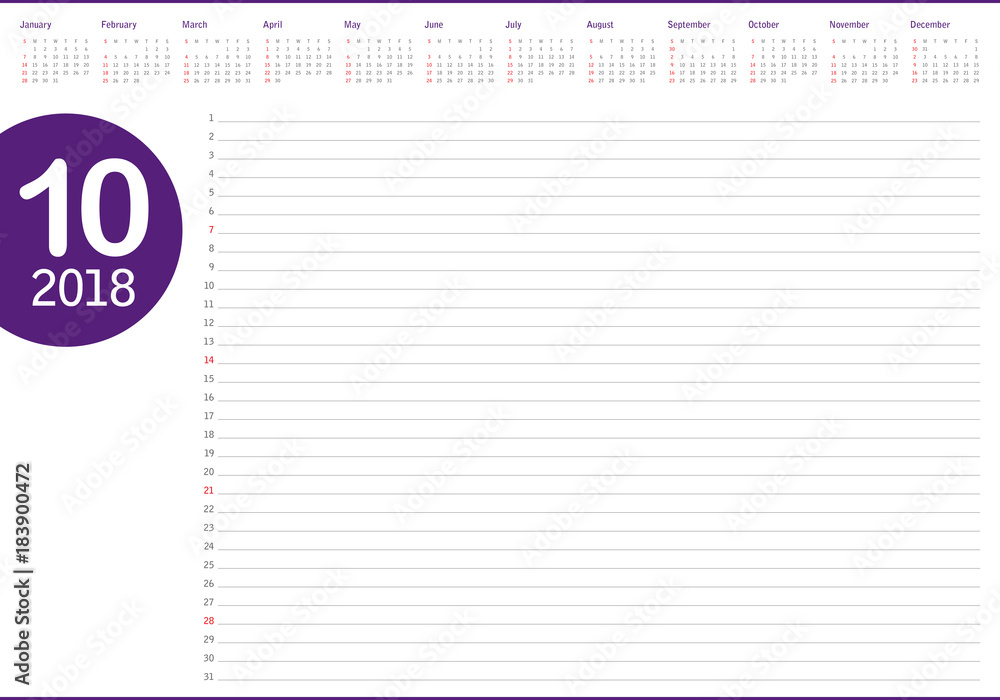Image resolution: width=1000 pixels, height=700 pixels.
Task: Click the large 10 in the purple circle
Action: point(84,207)
